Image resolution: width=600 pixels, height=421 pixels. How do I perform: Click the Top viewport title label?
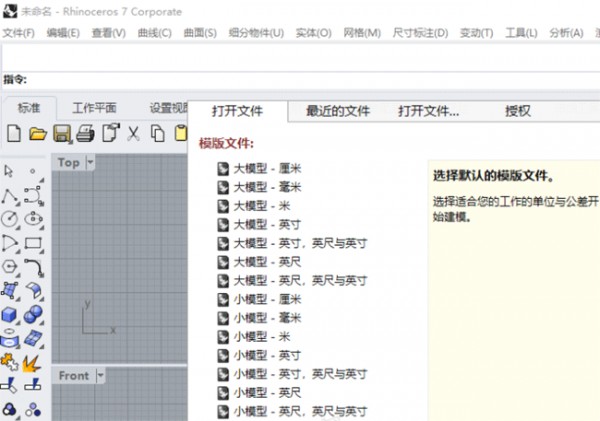[68, 162]
